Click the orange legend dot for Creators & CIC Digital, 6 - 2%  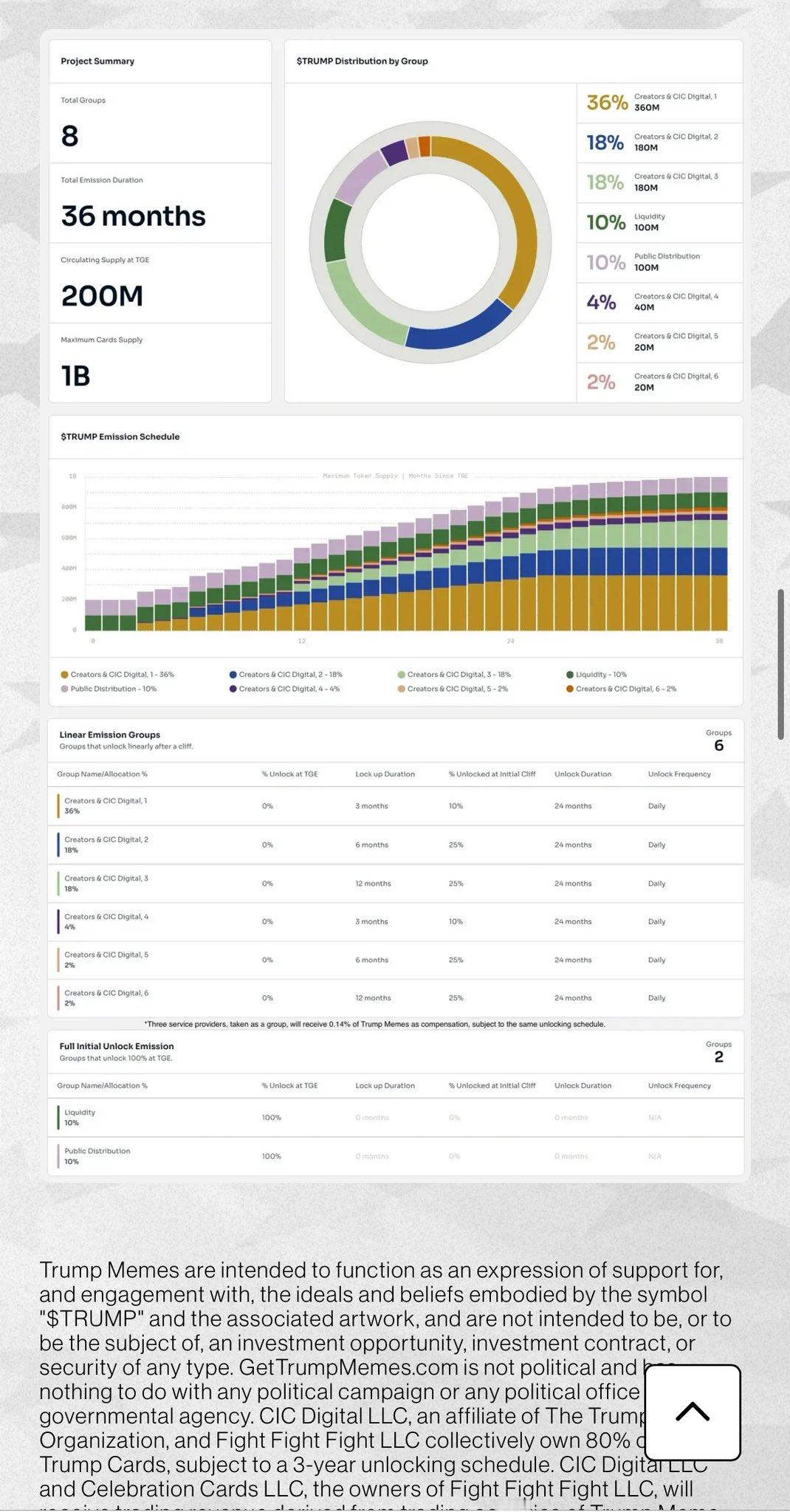click(x=570, y=689)
